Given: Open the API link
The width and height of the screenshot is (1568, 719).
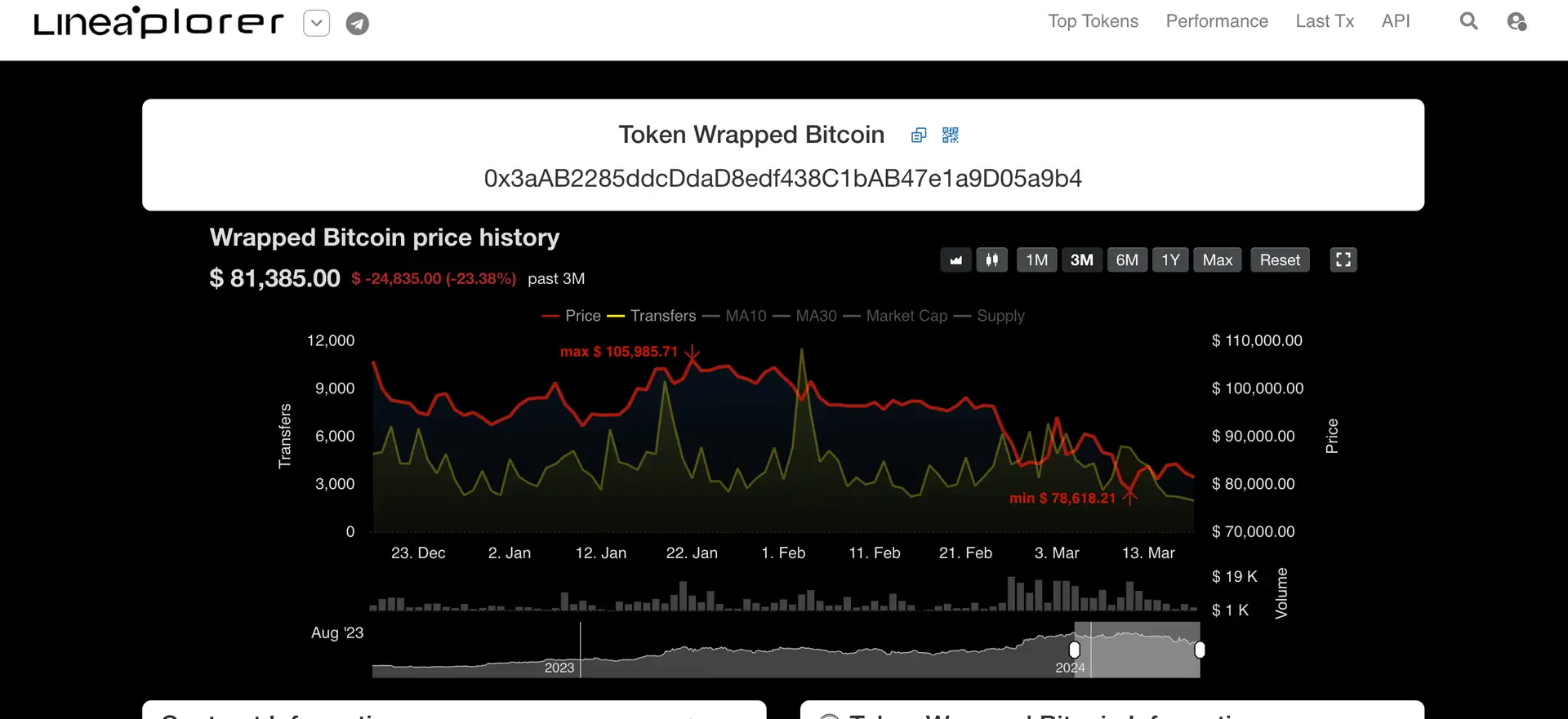Looking at the screenshot, I should [x=1395, y=21].
